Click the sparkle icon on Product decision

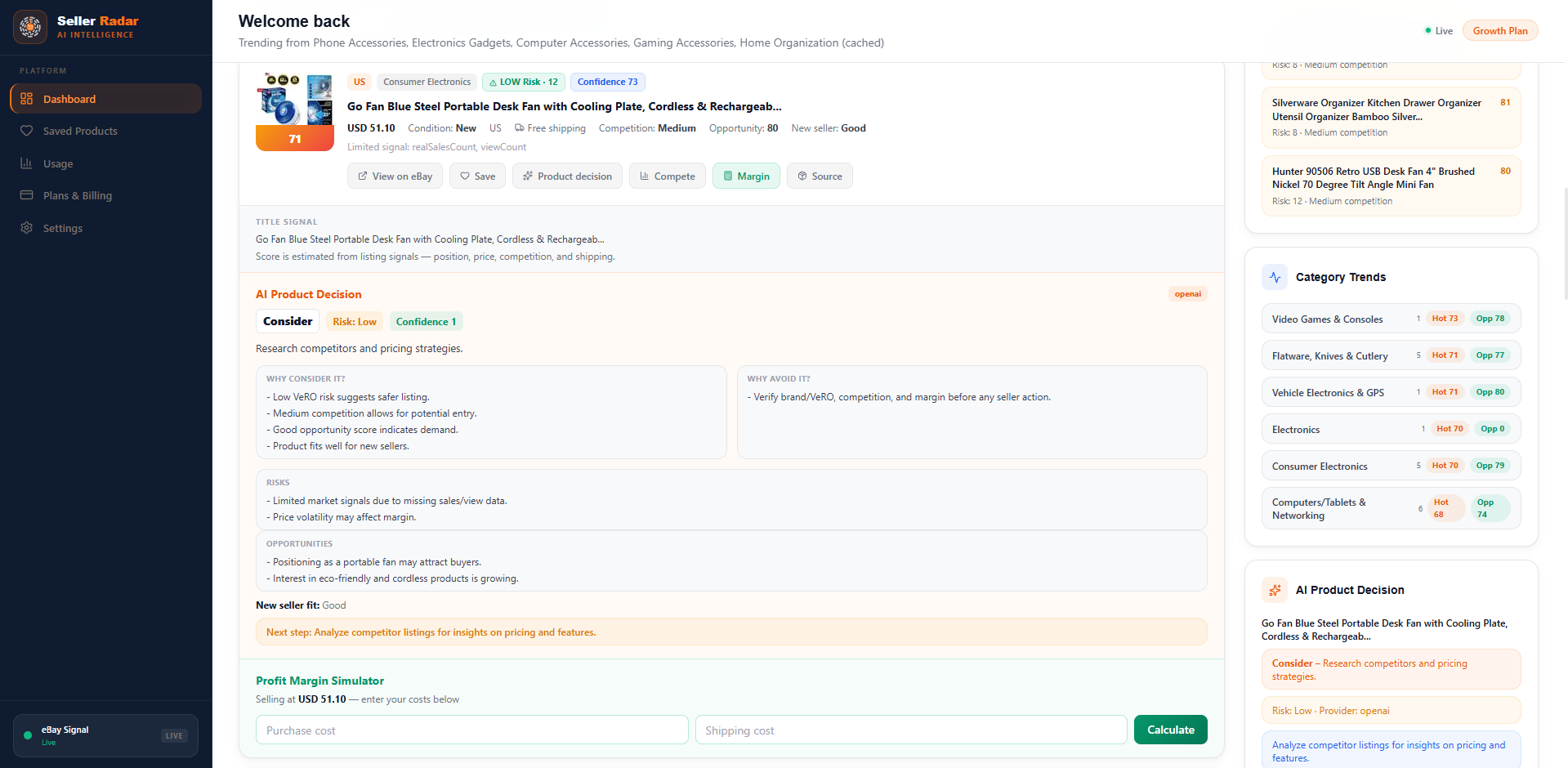(x=528, y=176)
